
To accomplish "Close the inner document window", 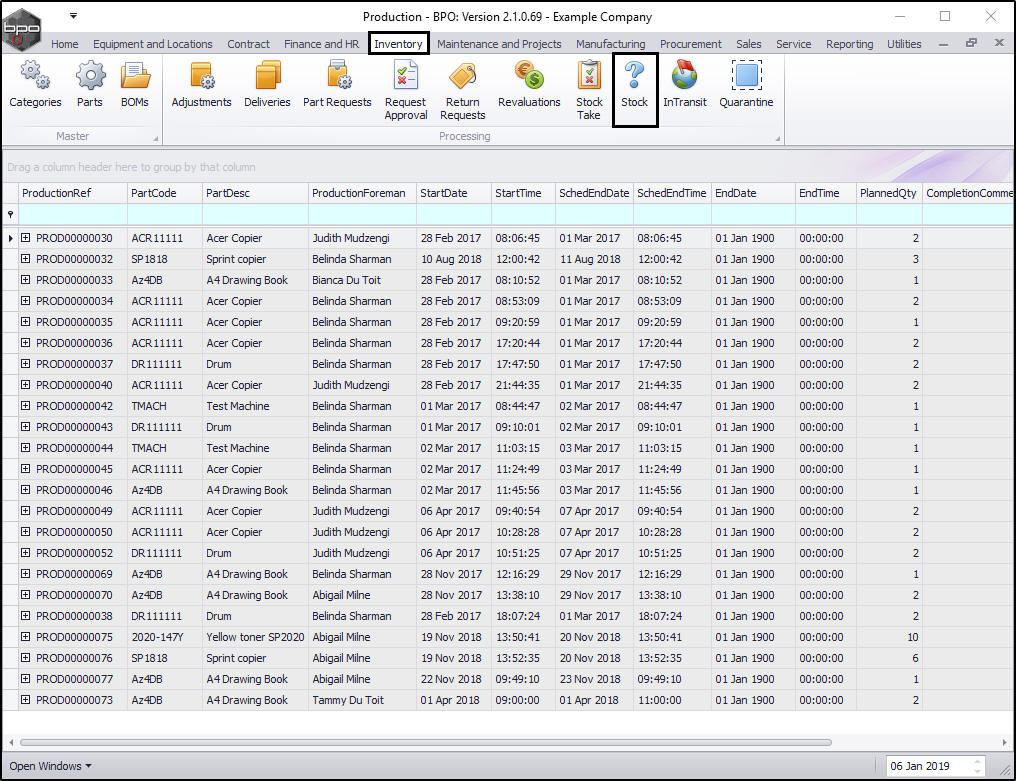I will (x=999, y=43).
